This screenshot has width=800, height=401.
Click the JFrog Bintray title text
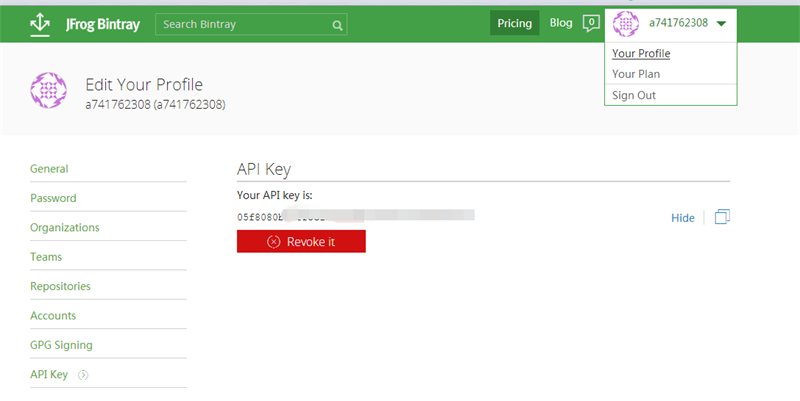[103, 24]
